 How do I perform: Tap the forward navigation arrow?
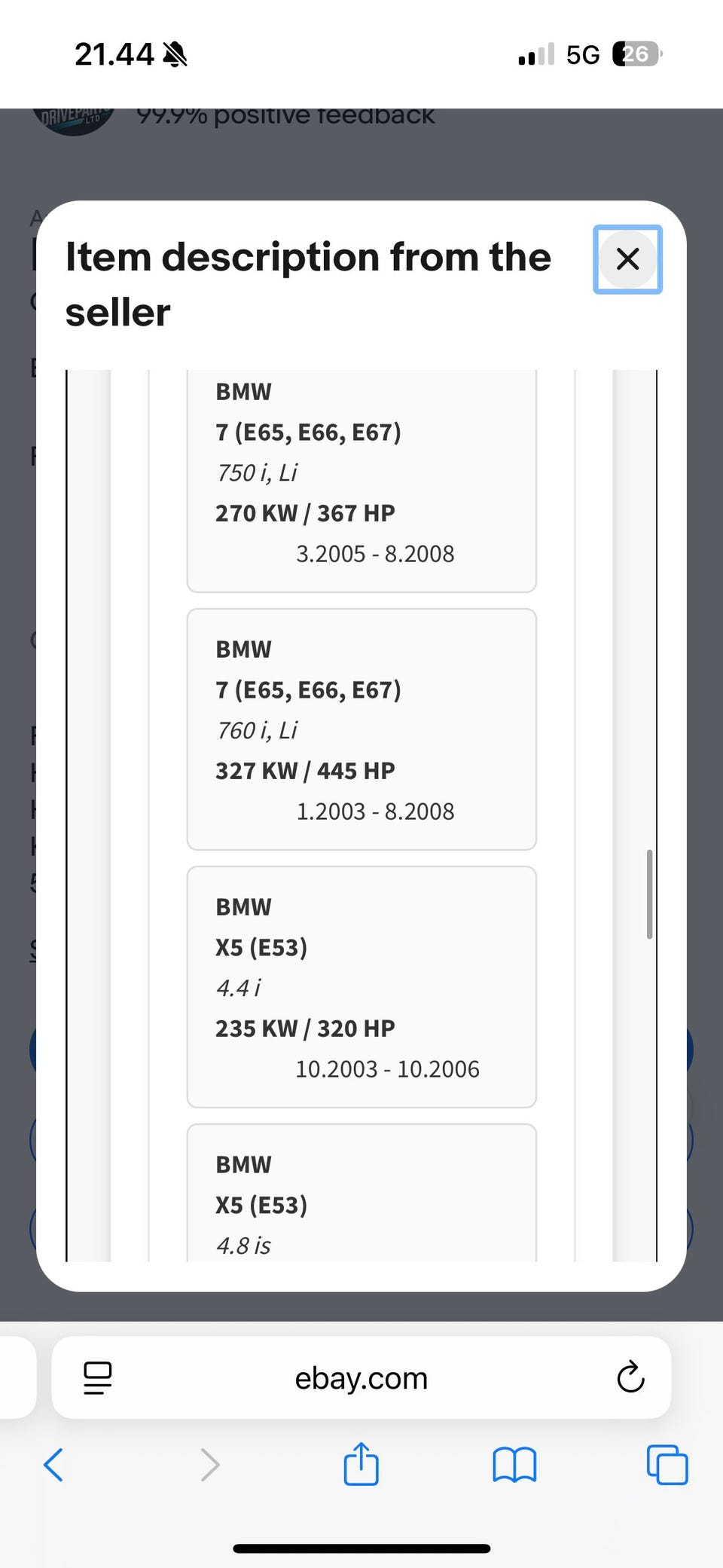210,1464
